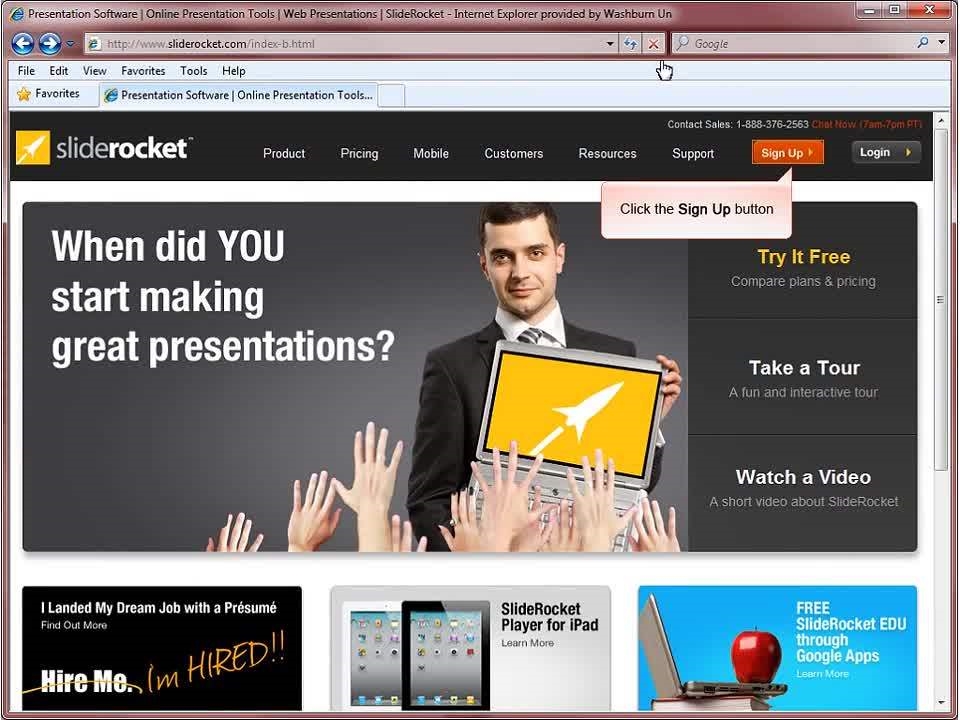Image resolution: width=960 pixels, height=720 pixels.
Task: Click Learn More under SlideRocket EDU
Action: (822, 673)
